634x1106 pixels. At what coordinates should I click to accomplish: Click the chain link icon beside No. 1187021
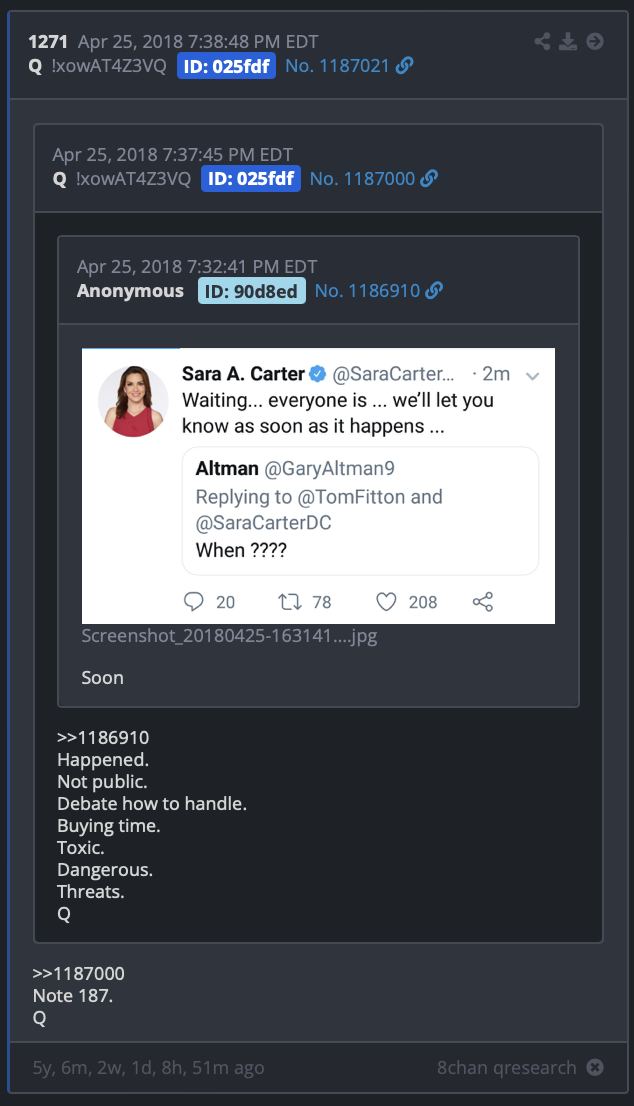pos(404,66)
